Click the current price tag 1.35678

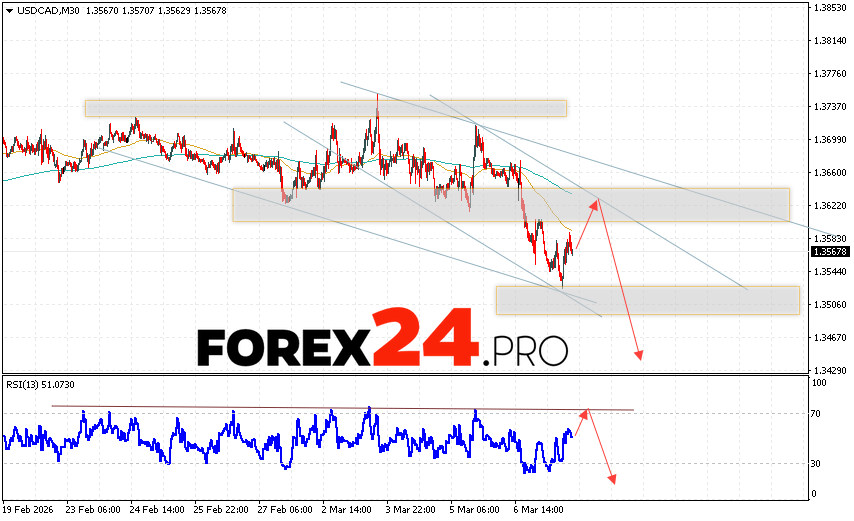point(830,251)
